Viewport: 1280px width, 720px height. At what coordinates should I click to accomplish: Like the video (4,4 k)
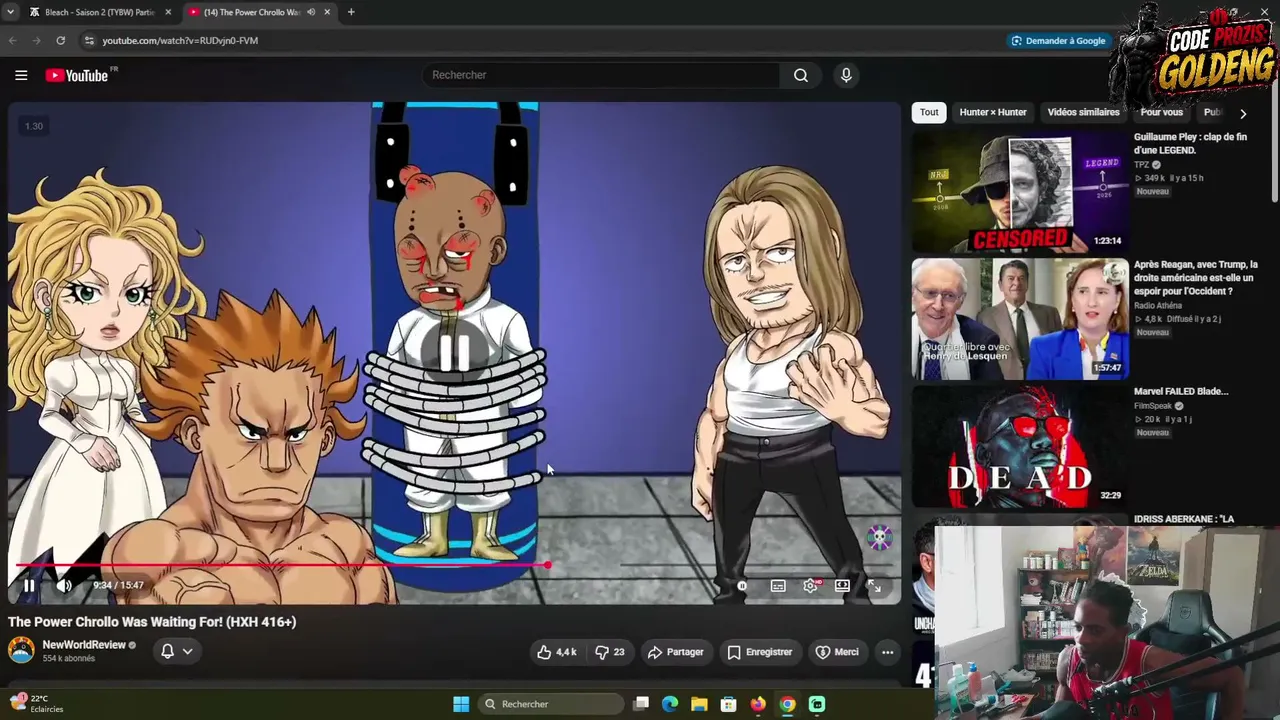557,652
